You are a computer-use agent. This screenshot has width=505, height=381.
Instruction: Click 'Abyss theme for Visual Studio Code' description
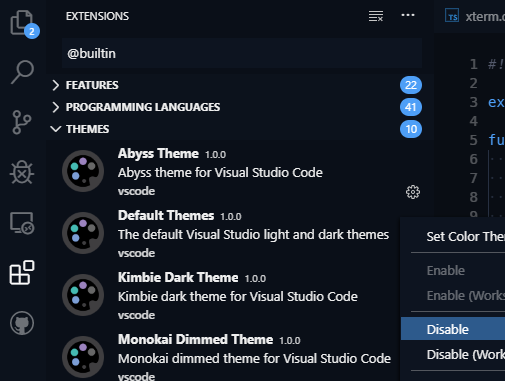[220, 173]
